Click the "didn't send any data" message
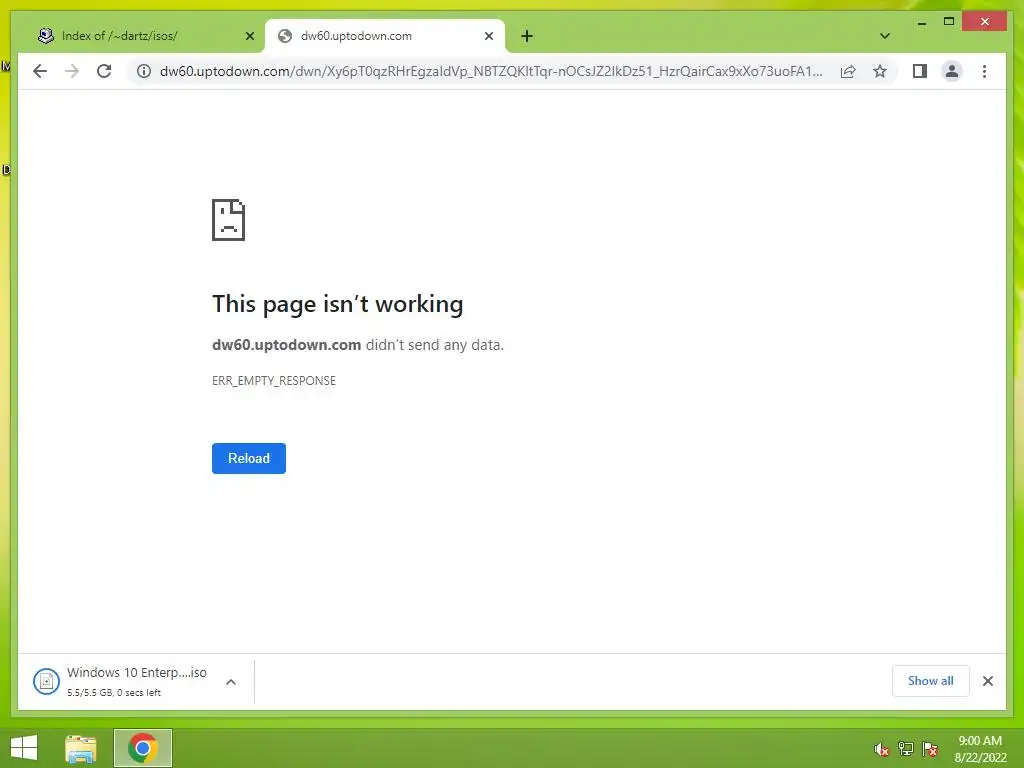The width and height of the screenshot is (1024, 768). [x=435, y=345]
